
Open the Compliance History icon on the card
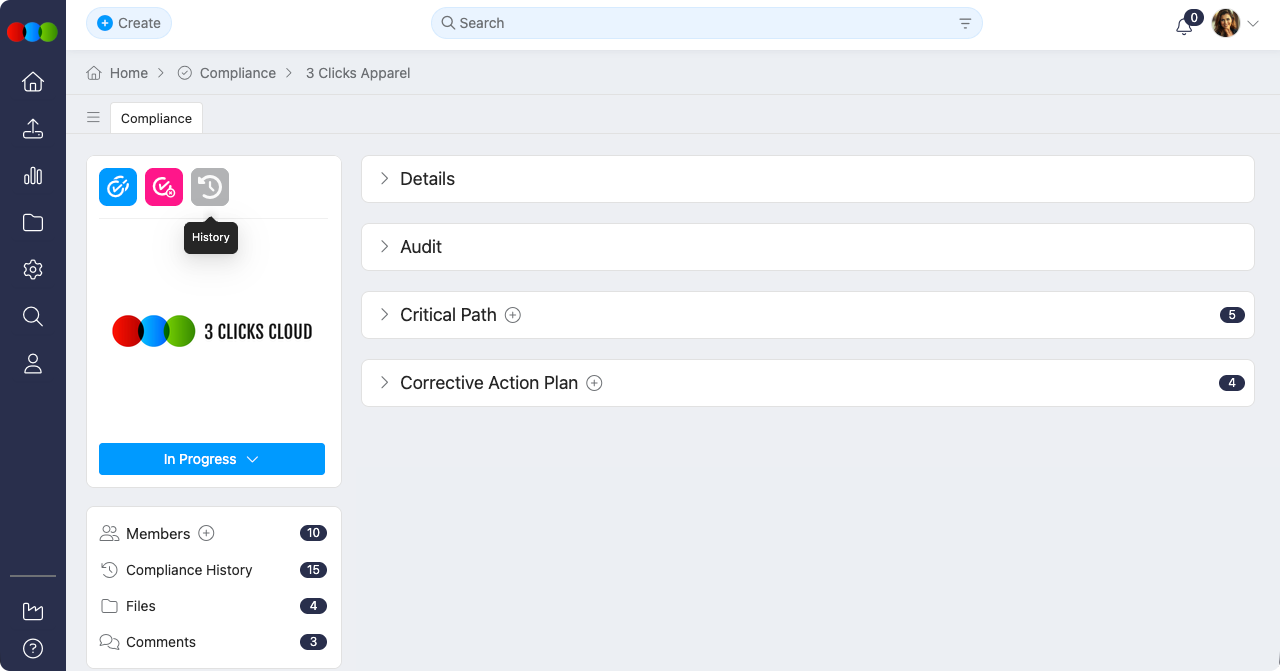click(210, 186)
